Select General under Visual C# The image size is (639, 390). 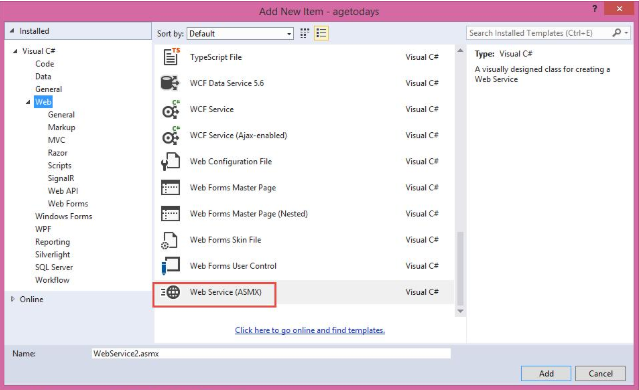(48, 89)
